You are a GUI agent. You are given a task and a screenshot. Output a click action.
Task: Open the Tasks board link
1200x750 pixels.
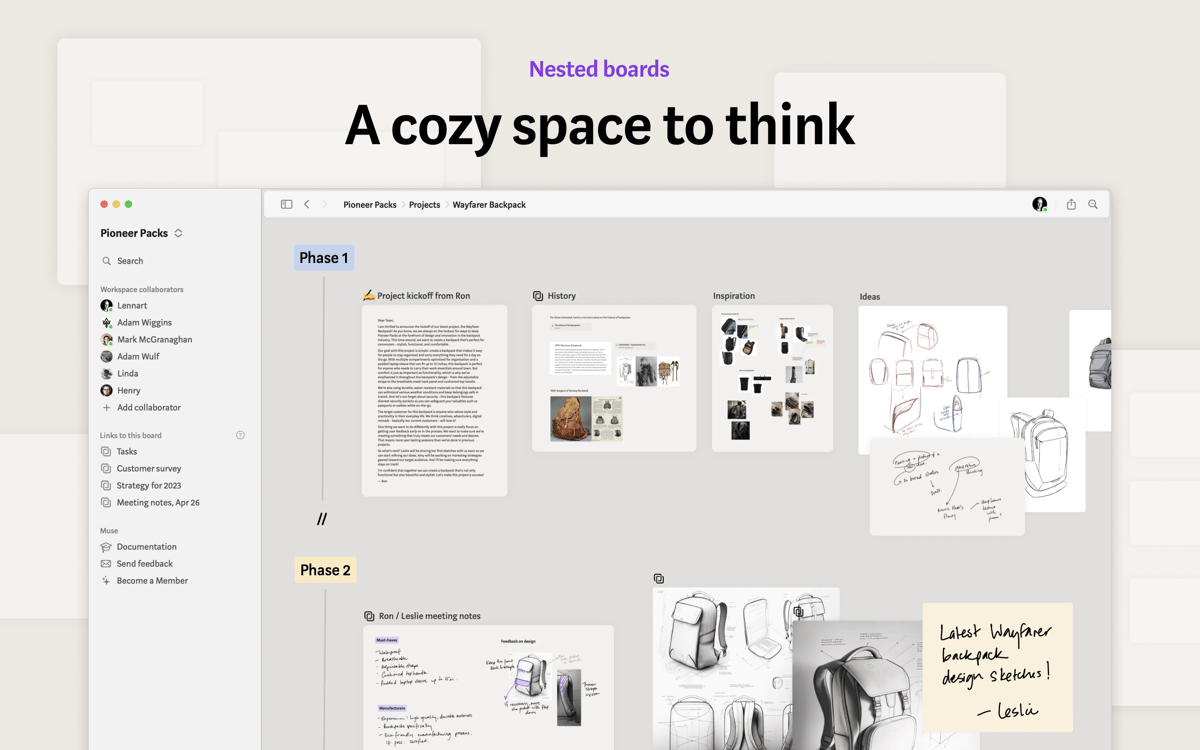[126, 452]
